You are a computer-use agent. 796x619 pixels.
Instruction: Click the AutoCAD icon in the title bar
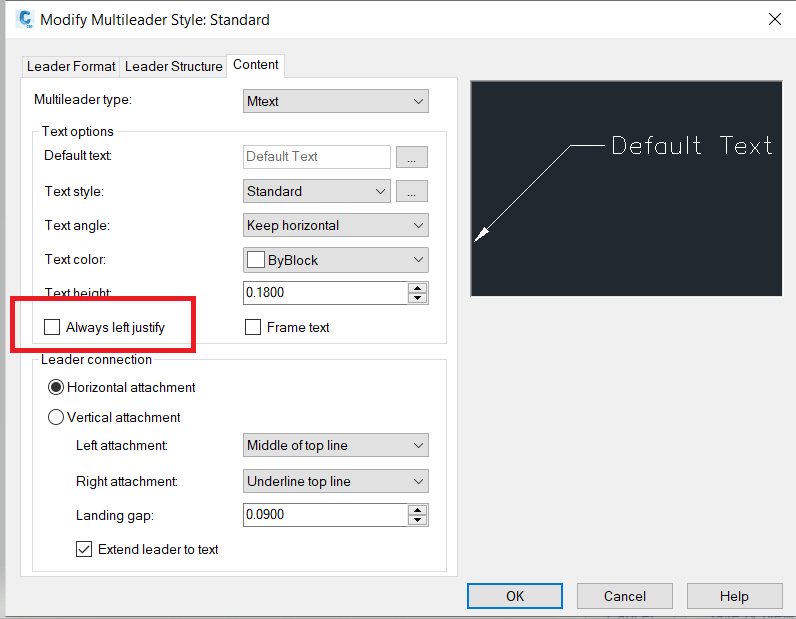click(x=24, y=19)
